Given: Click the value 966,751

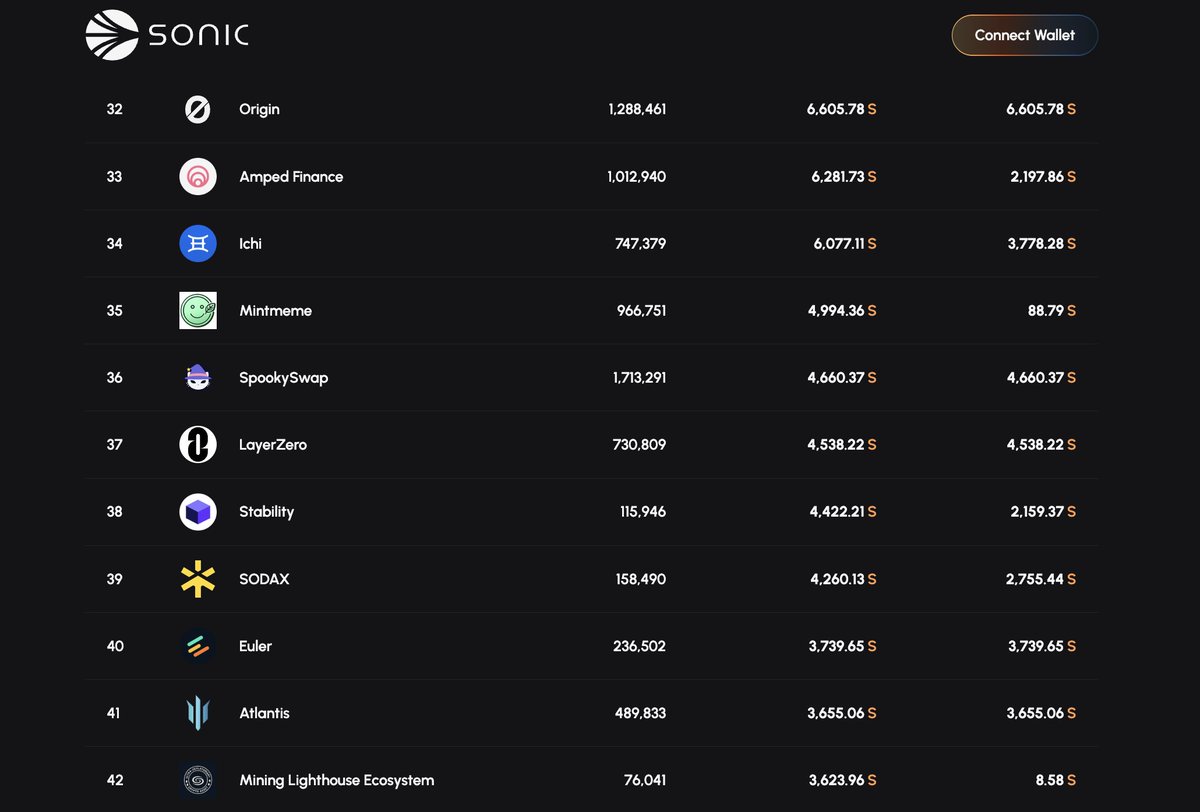Looking at the screenshot, I should (641, 310).
